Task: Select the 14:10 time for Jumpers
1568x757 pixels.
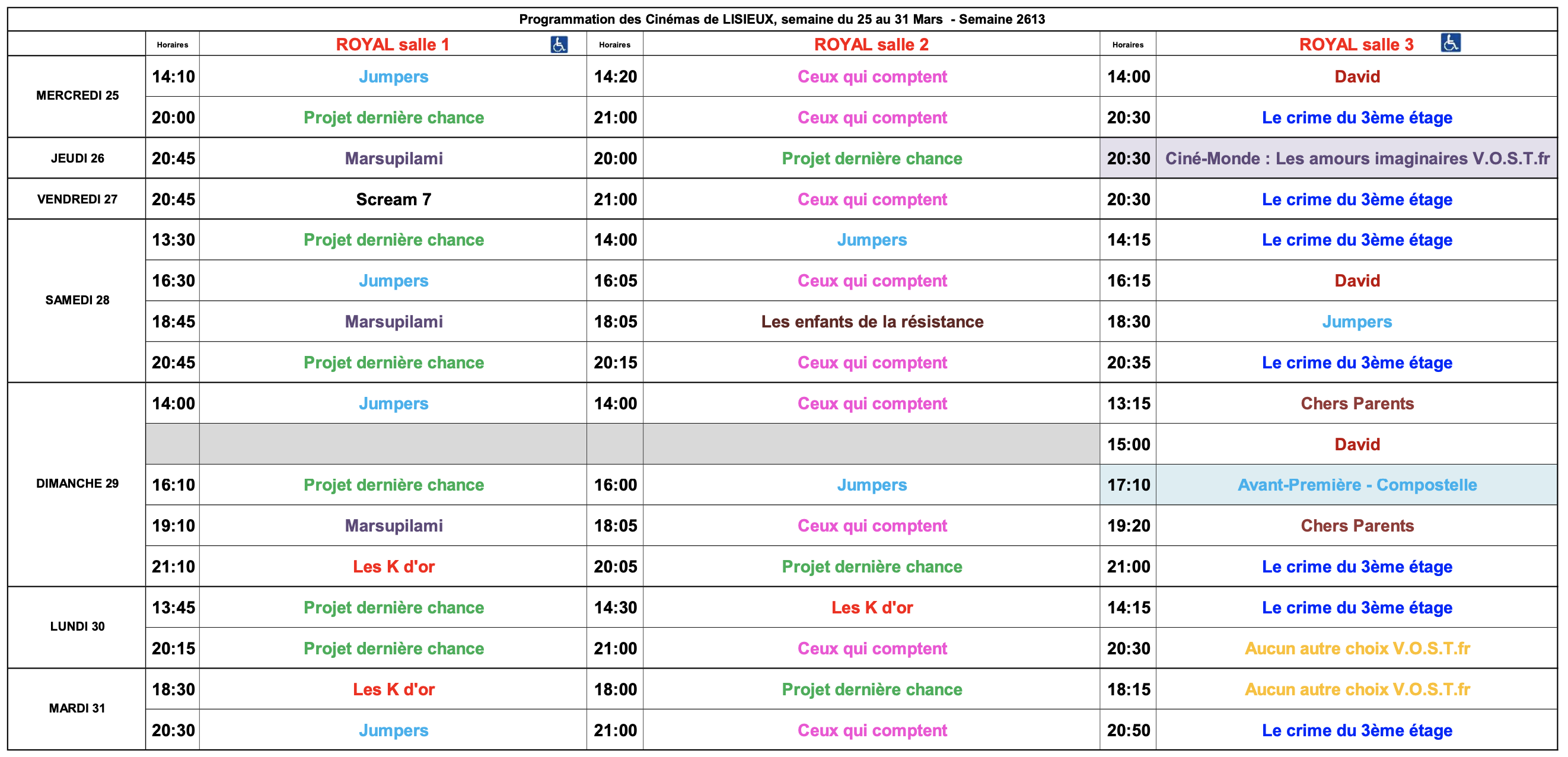Action: 173,77
